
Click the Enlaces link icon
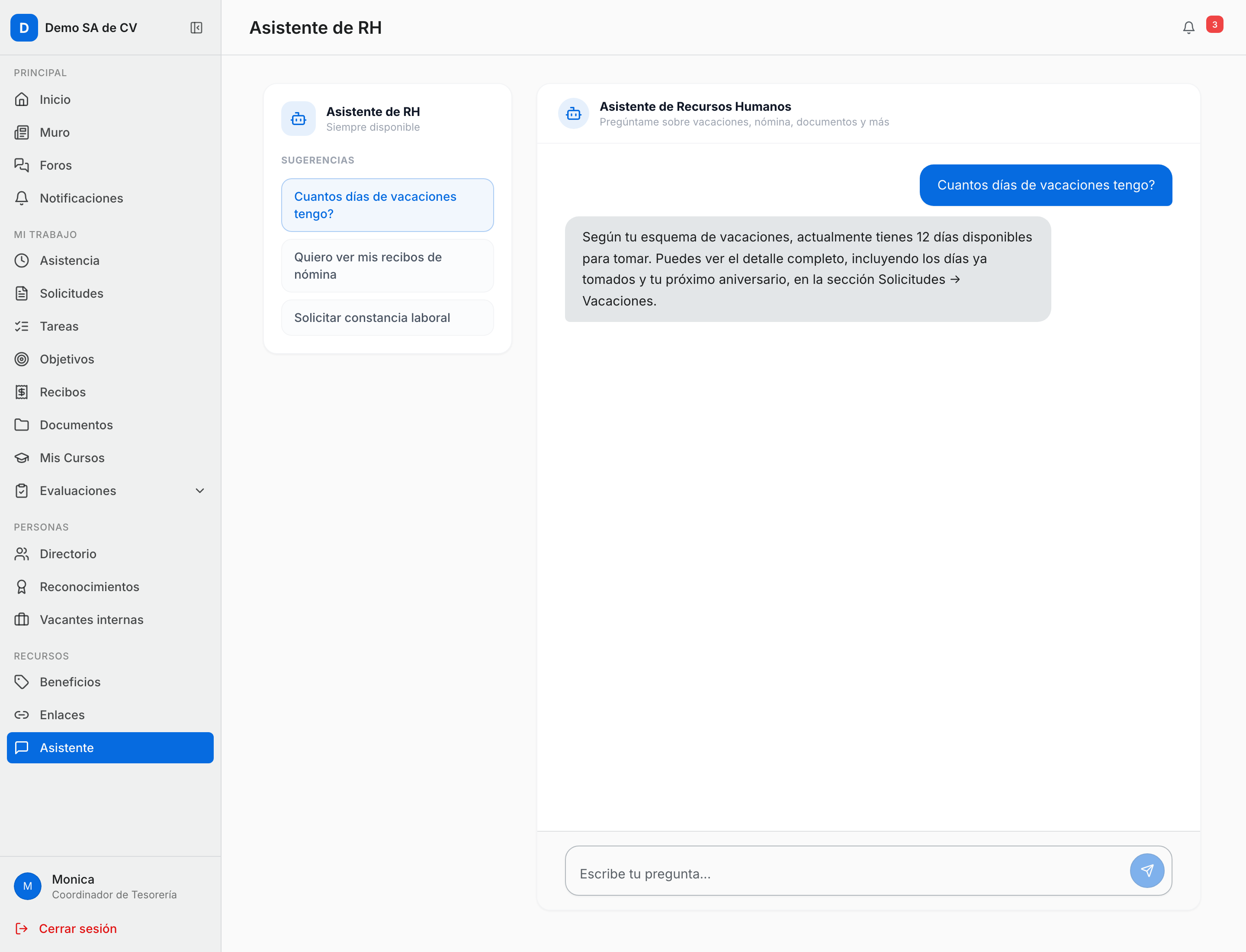pyautogui.click(x=22, y=714)
